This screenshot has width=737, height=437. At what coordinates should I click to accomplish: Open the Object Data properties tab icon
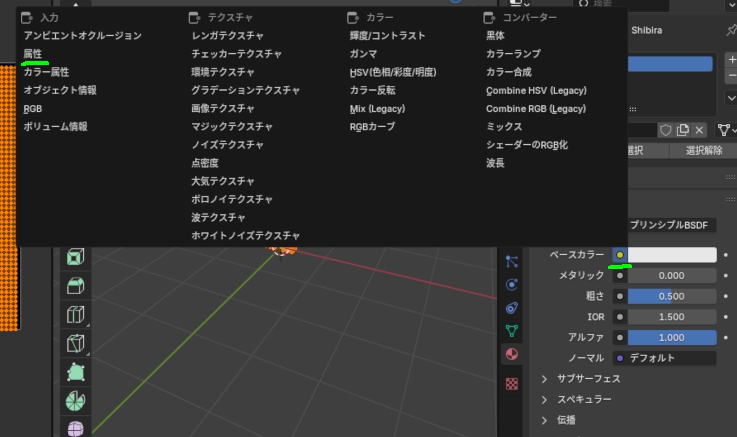(x=511, y=331)
